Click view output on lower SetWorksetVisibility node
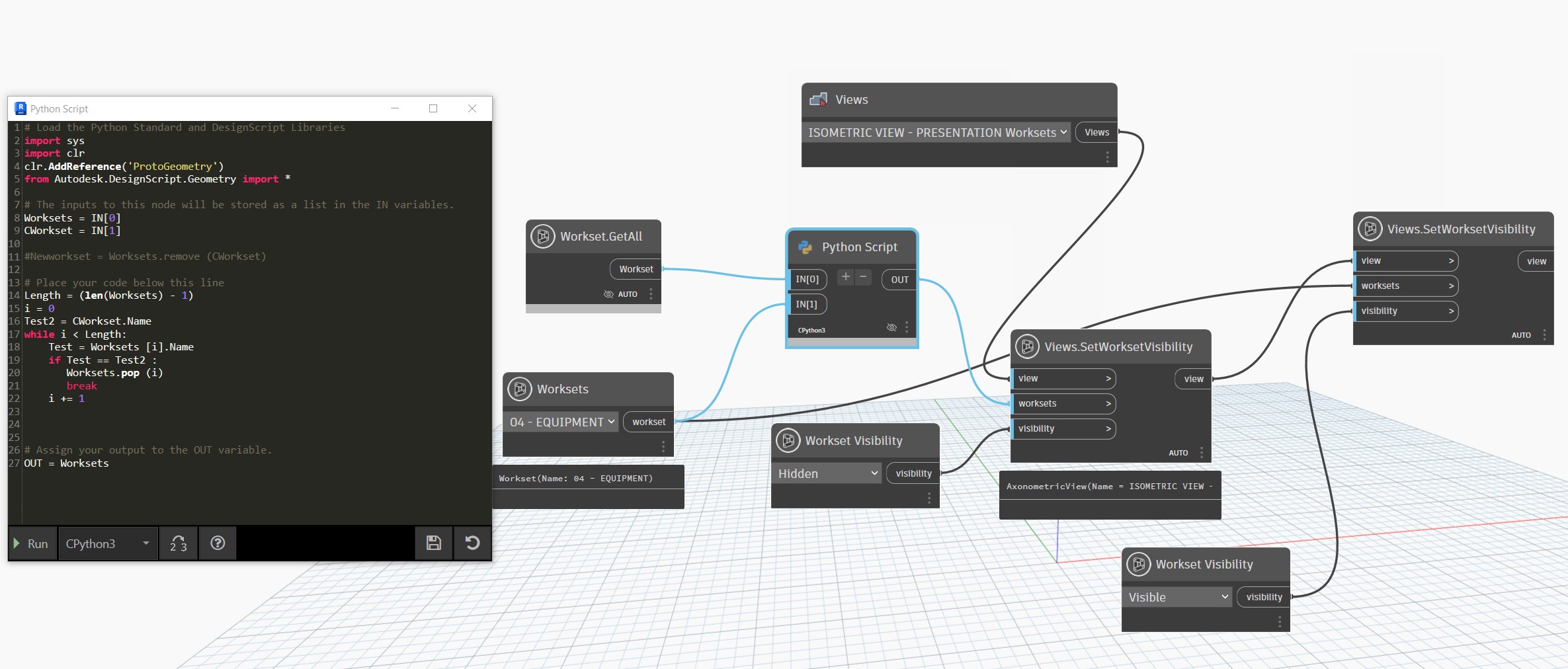The height and width of the screenshot is (669, 1568). (x=1194, y=379)
